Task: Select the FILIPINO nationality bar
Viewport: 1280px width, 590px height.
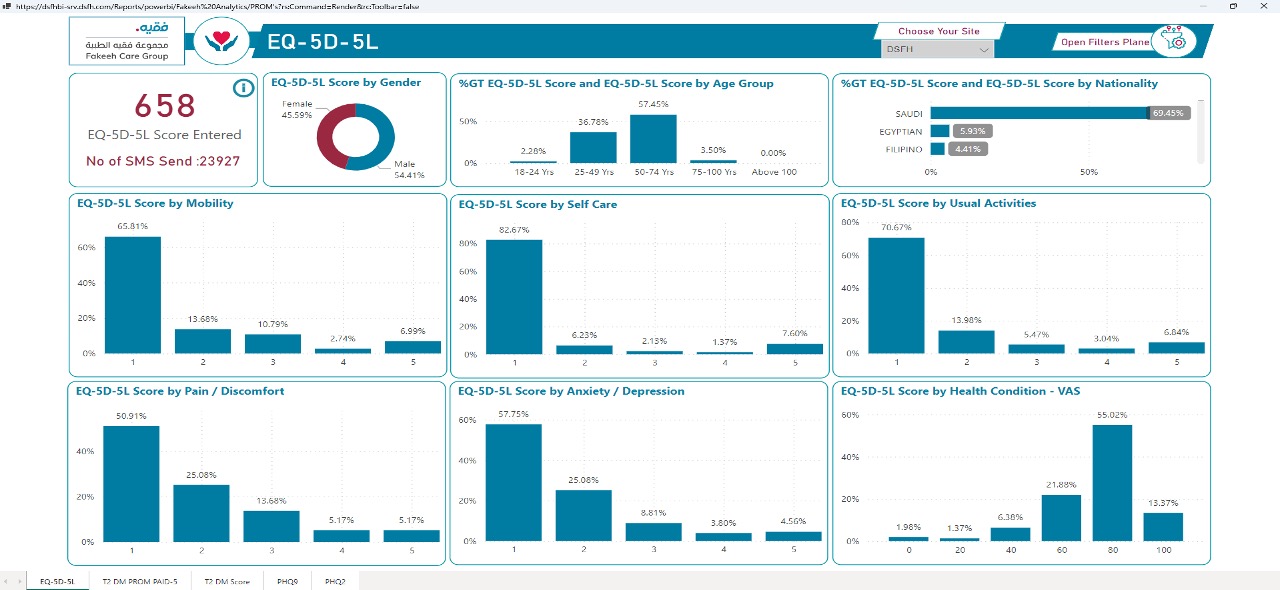Action: (x=937, y=149)
